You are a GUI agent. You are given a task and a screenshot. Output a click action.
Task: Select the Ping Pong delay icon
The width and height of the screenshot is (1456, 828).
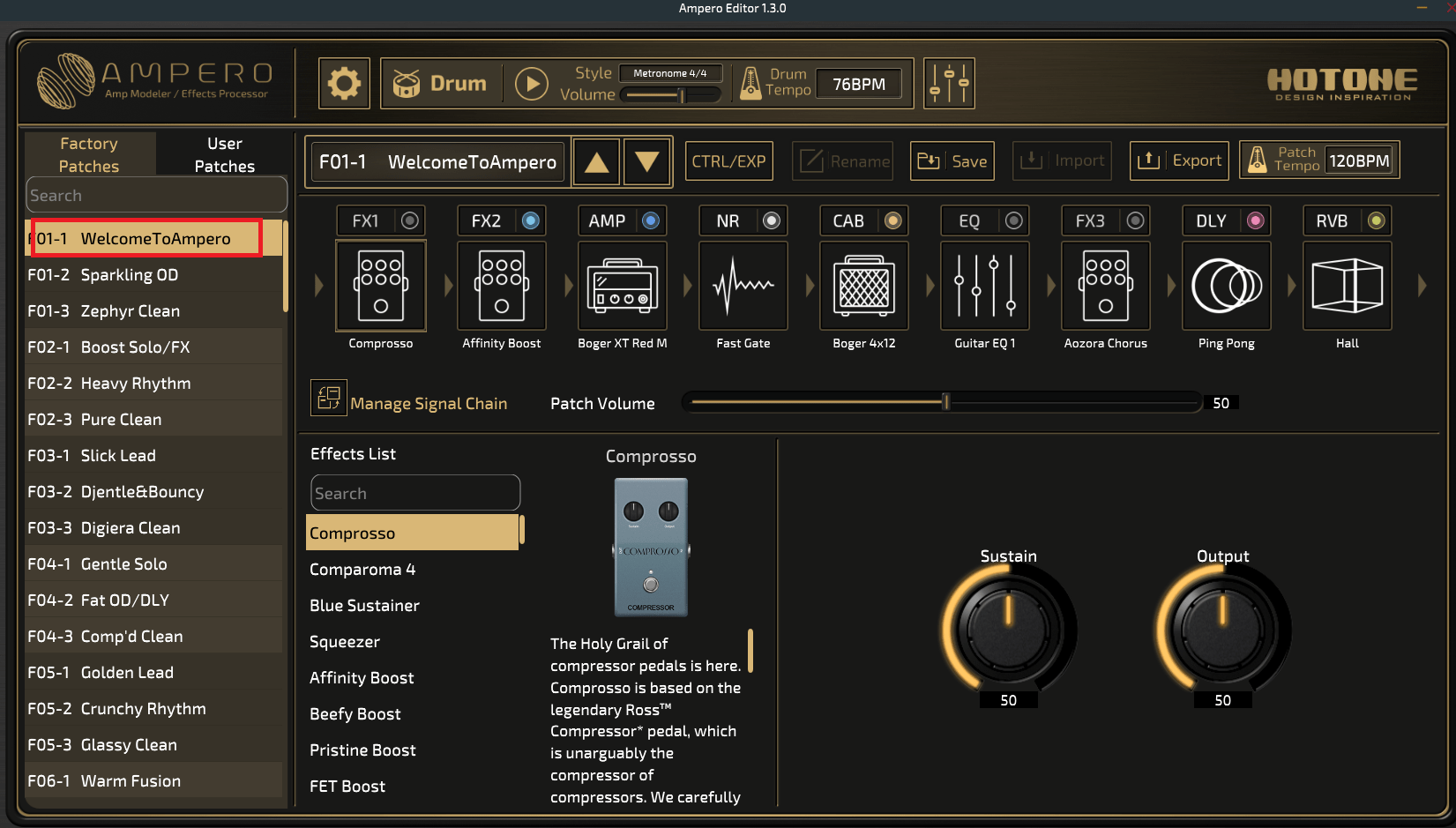point(1227,286)
